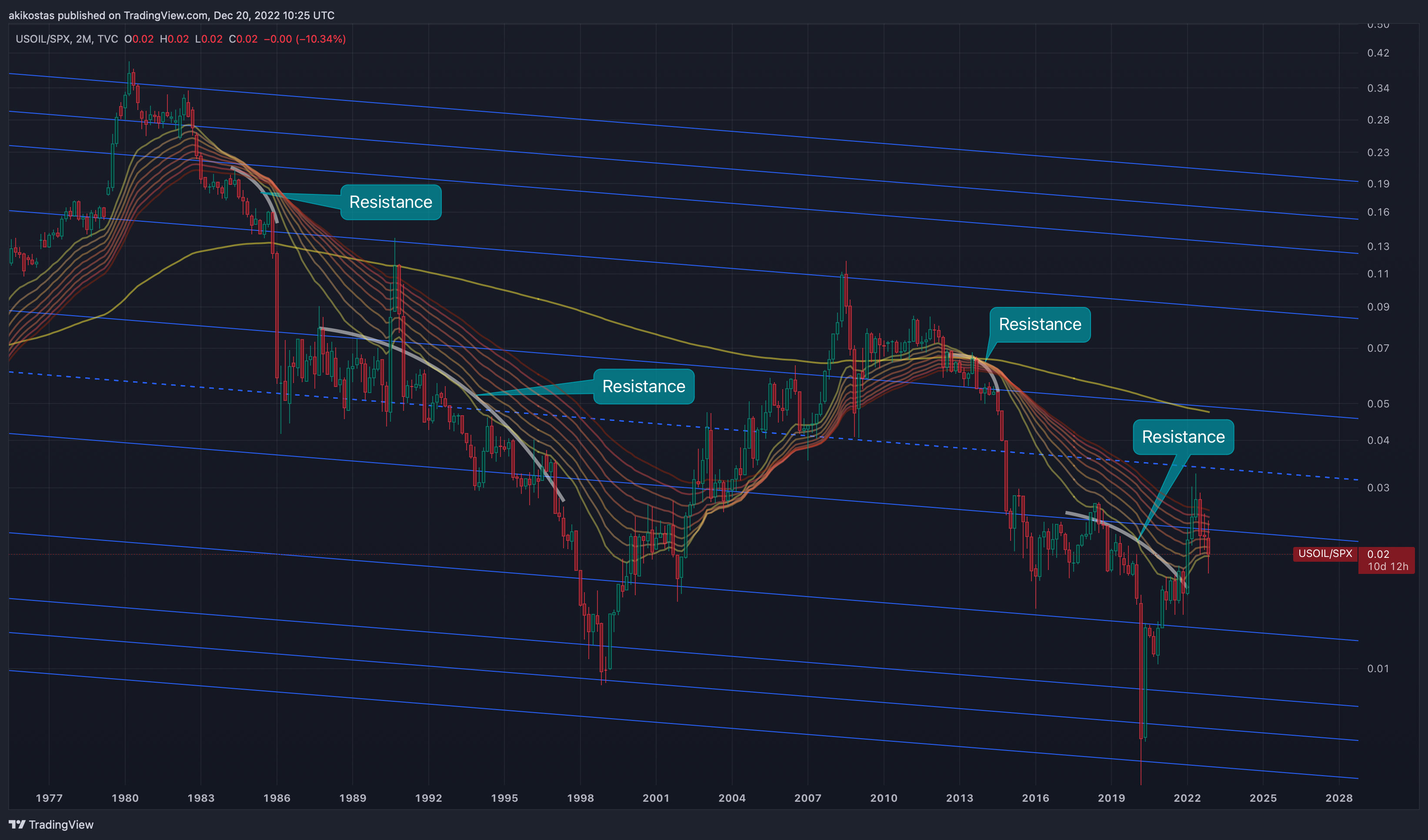Click the 0.09 price axis label
This screenshot has height=840, width=1428.
(1378, 307)
